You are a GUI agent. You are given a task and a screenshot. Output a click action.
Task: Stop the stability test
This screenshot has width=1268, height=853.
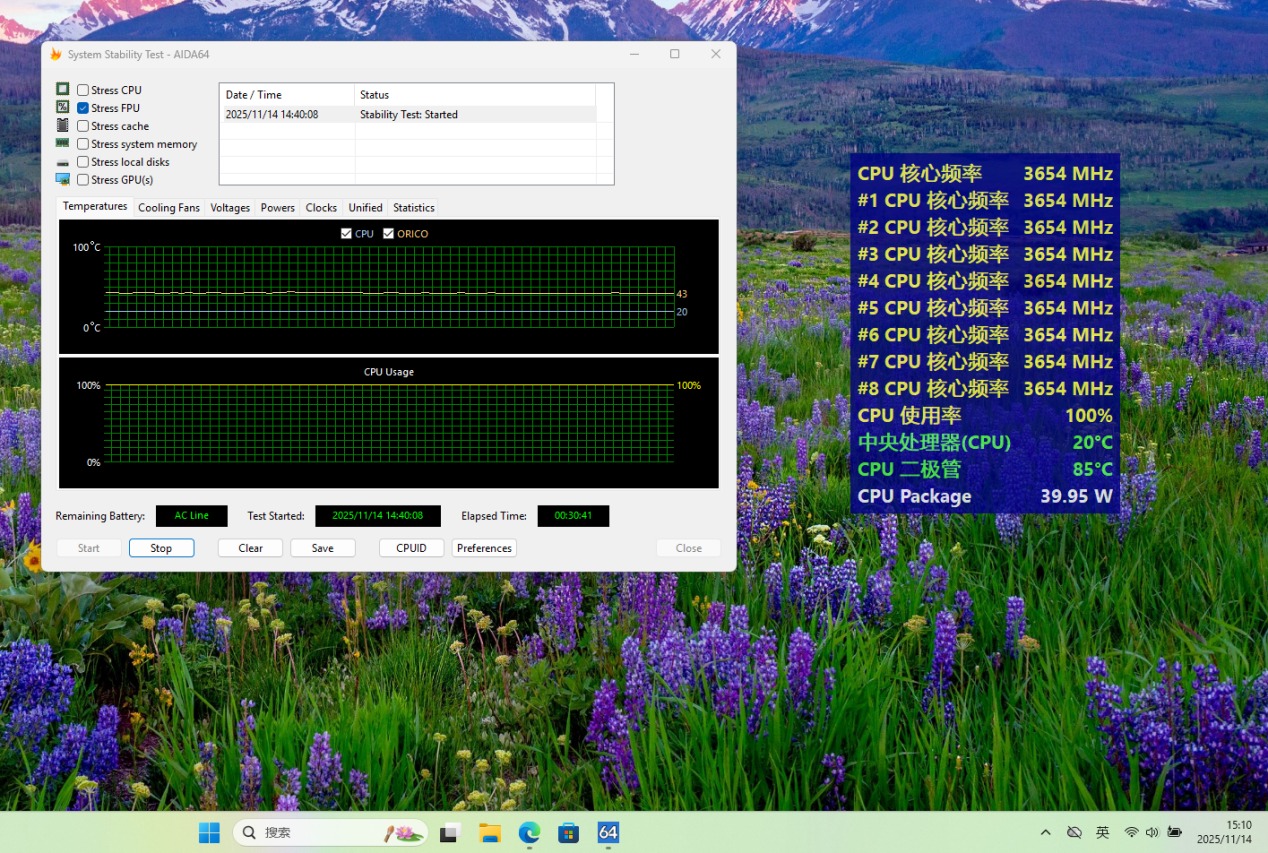tap(161, 548)
